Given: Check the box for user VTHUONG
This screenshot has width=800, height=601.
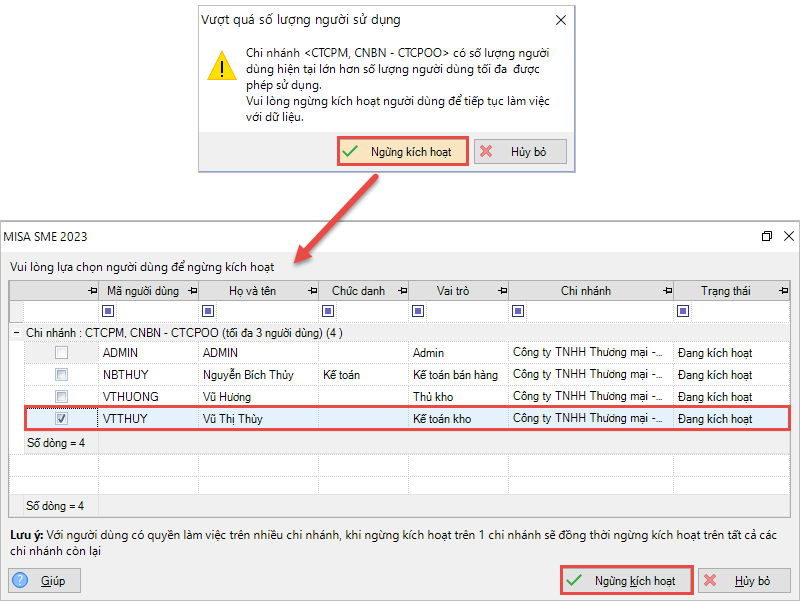Looking at the screenshot, I should (x=62, y=397).
